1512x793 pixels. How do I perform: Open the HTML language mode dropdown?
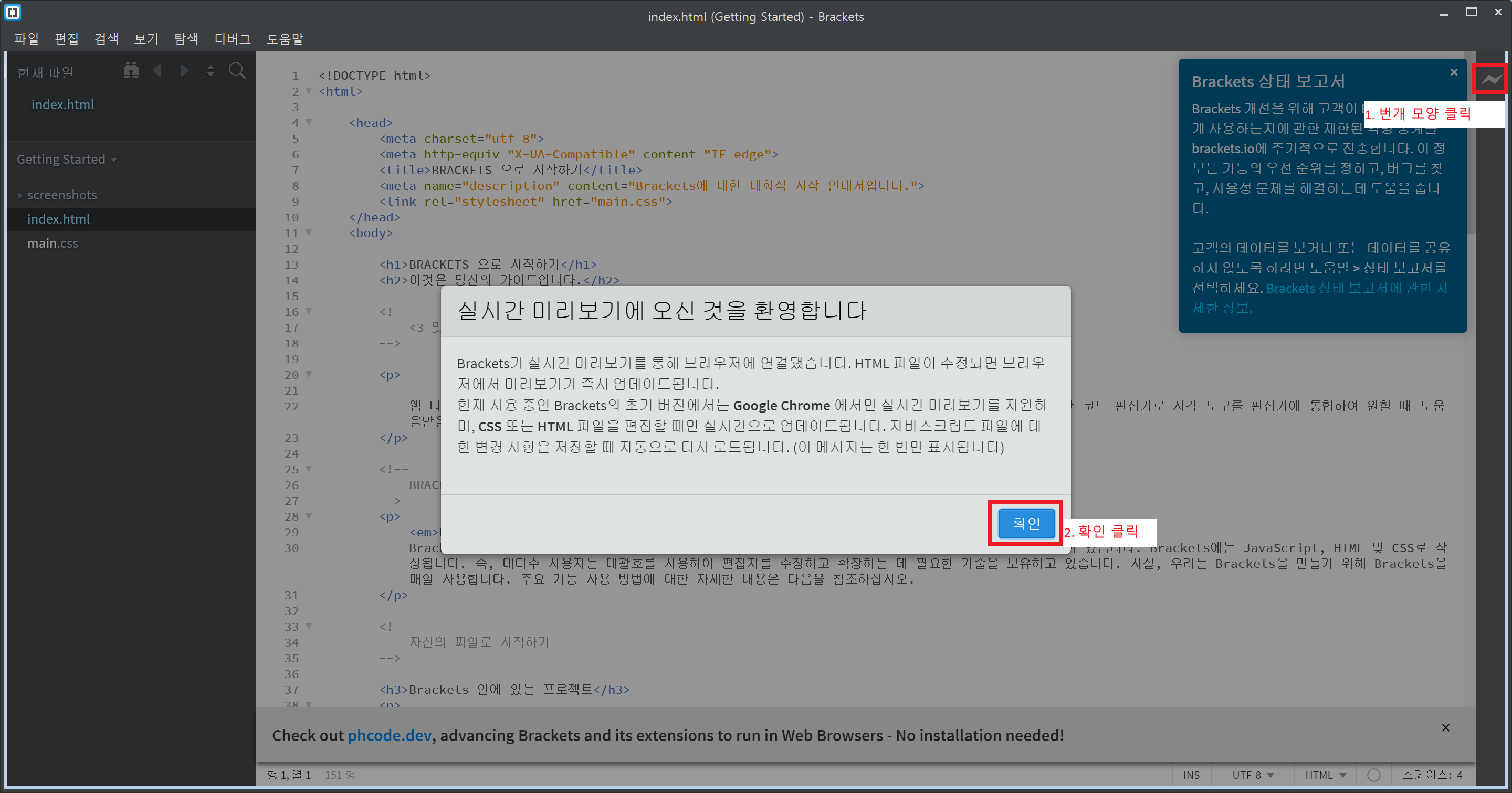coord(1325,775)
